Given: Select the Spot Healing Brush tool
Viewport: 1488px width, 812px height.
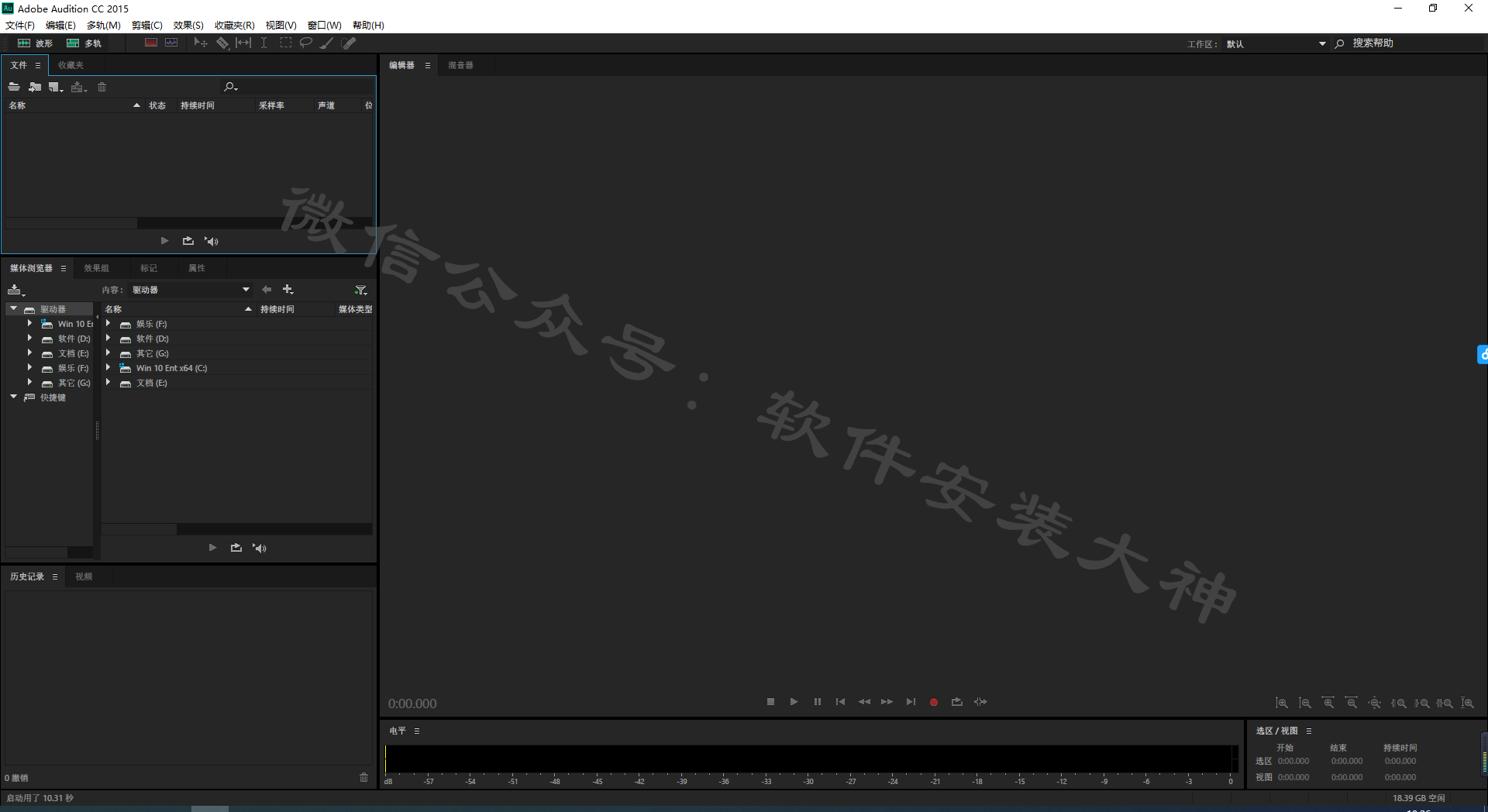Looking at the screenshot, I should (x=349, y=43).
